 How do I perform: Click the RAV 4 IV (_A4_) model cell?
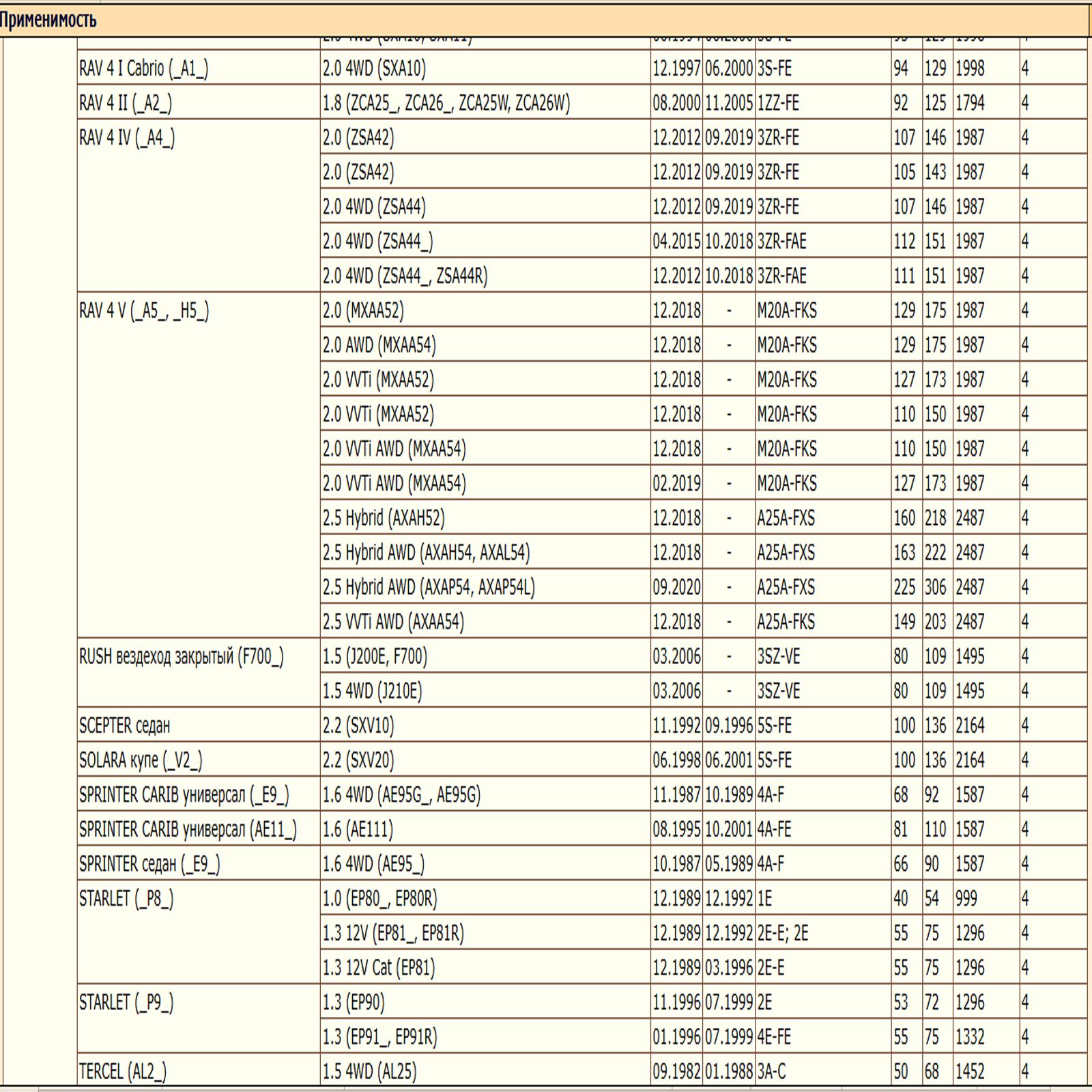(127, 138)
